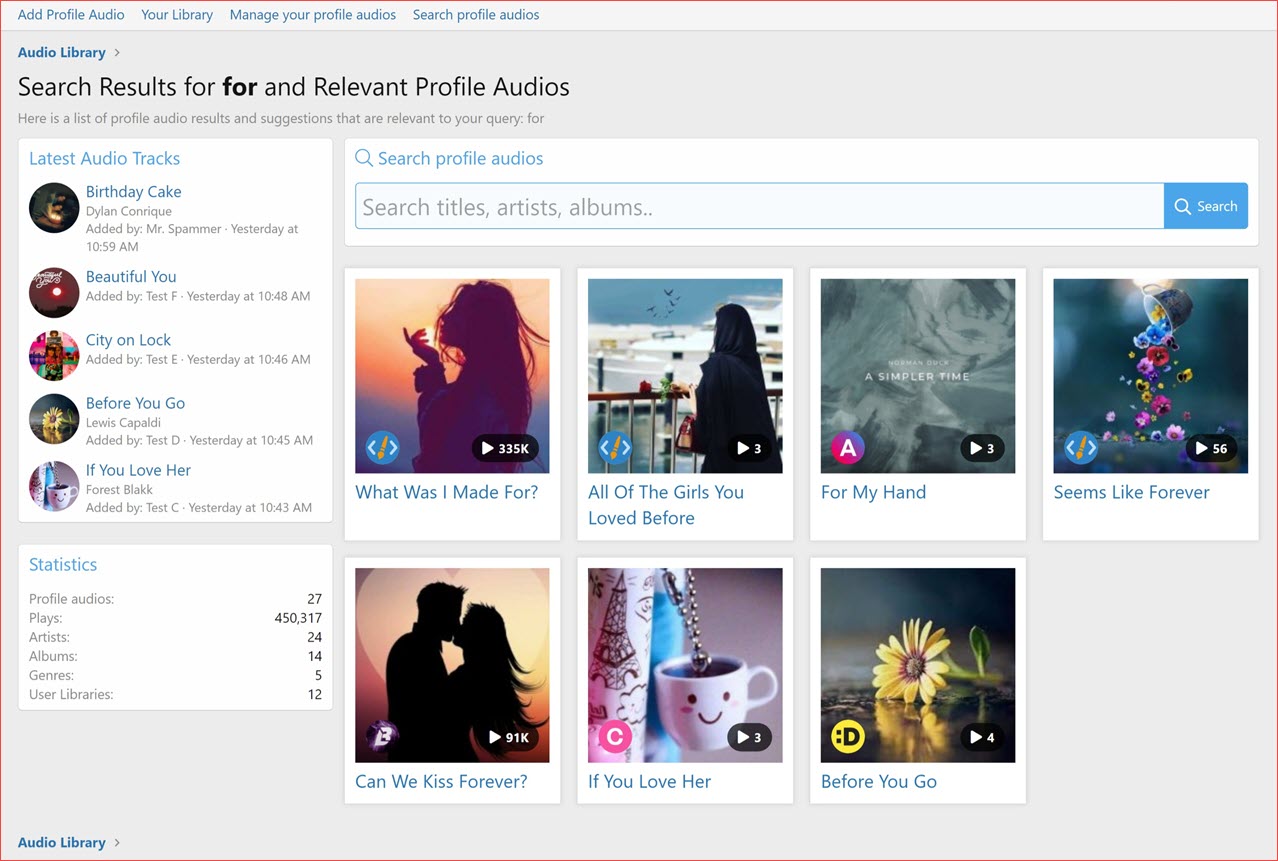Click the yellow "D" badge on "Before You Go" card
This screenshot has height=861, width=1278.
click(x=846, y=737)
